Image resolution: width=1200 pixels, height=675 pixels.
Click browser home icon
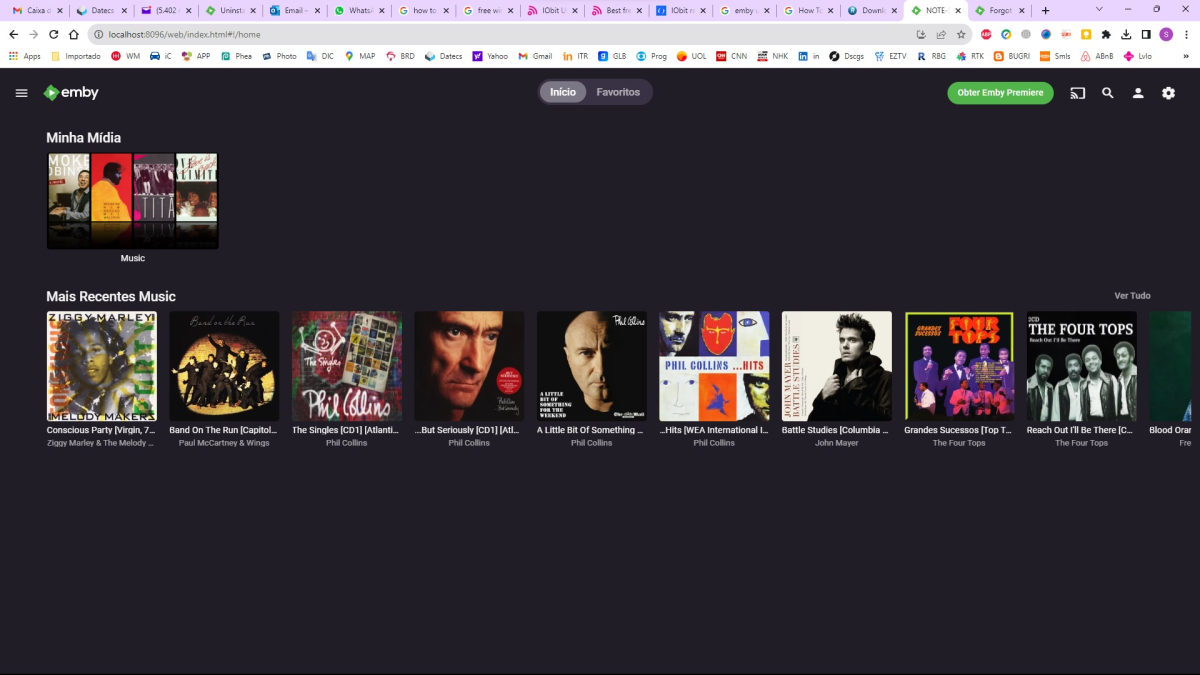click(73, 34)
